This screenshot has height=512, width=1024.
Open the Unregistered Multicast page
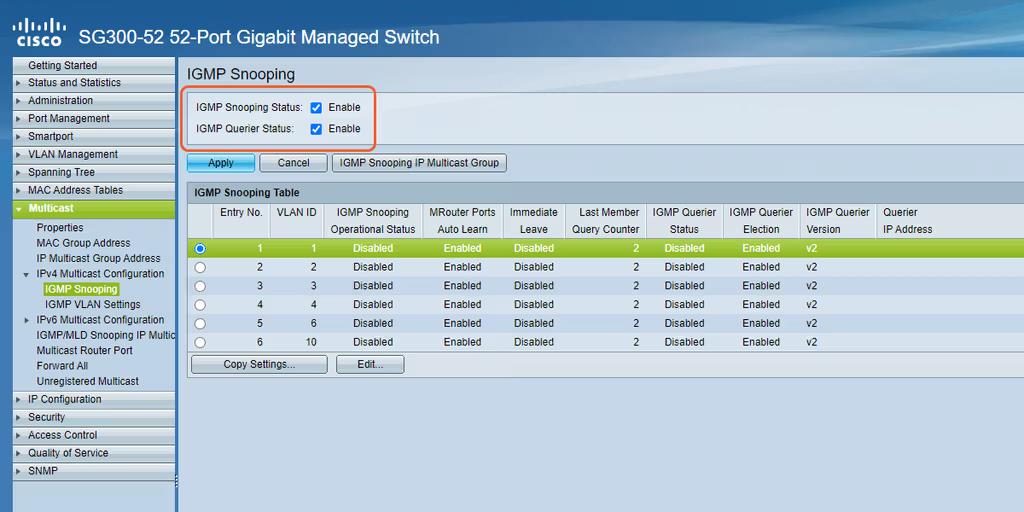(x=88, y=381)
